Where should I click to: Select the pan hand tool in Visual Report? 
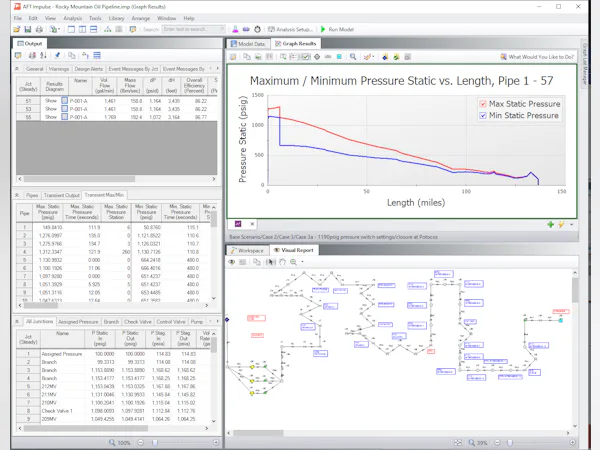pos(282,262)
